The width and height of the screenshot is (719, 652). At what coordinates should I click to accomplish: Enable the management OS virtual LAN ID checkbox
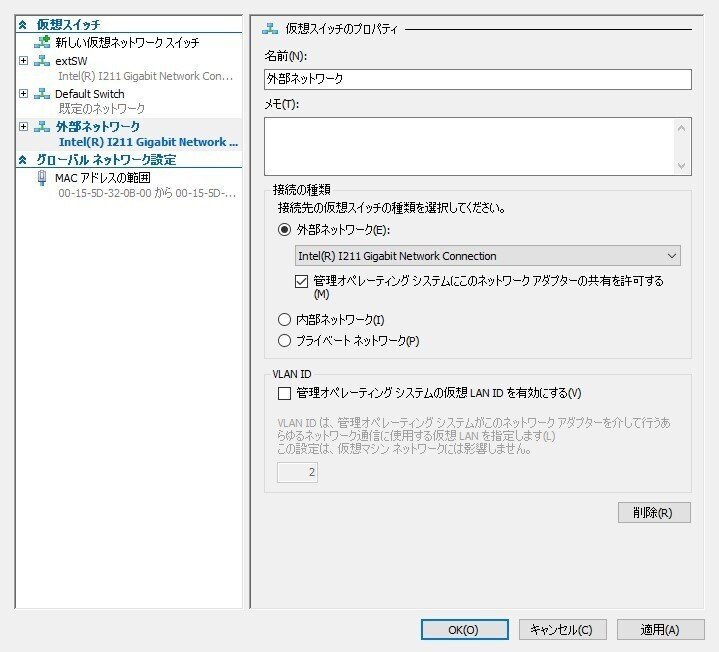pyautogui.click(x=284, y=393)
